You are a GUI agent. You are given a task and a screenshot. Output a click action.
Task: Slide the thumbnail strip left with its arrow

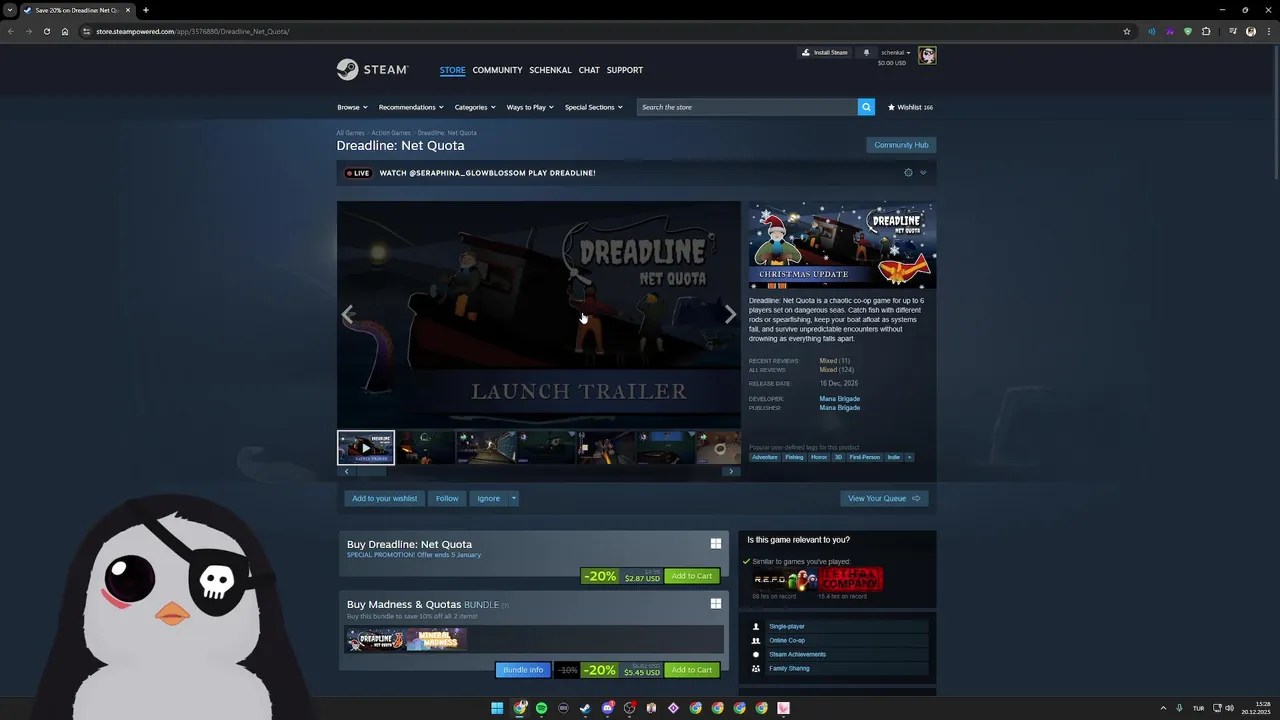click(347, 471)
